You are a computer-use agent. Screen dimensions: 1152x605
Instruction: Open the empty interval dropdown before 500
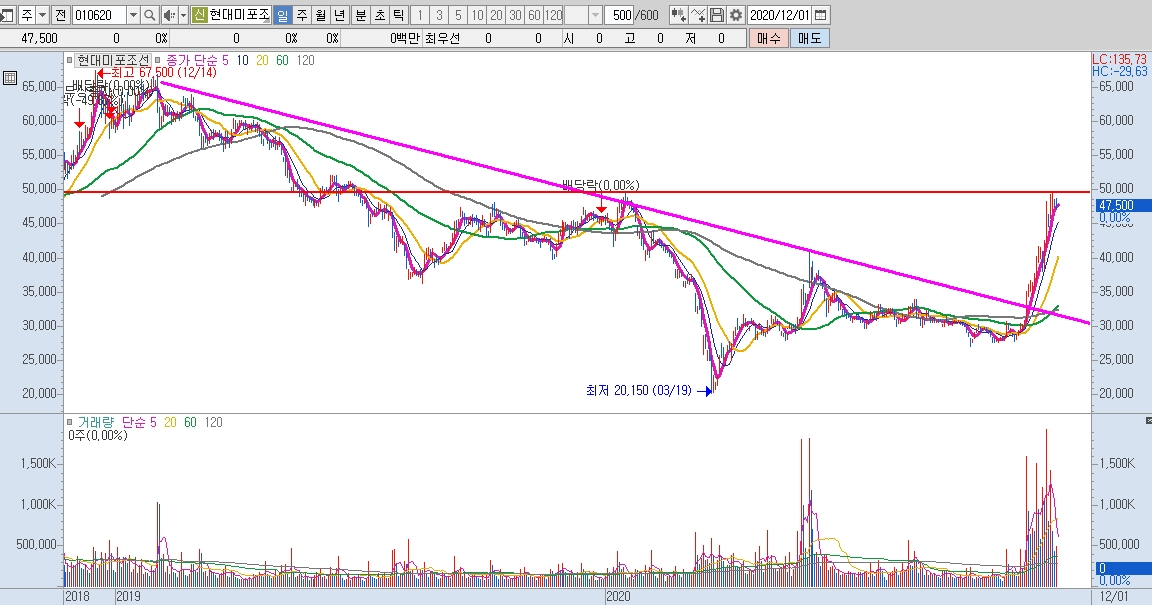[596, 15]
